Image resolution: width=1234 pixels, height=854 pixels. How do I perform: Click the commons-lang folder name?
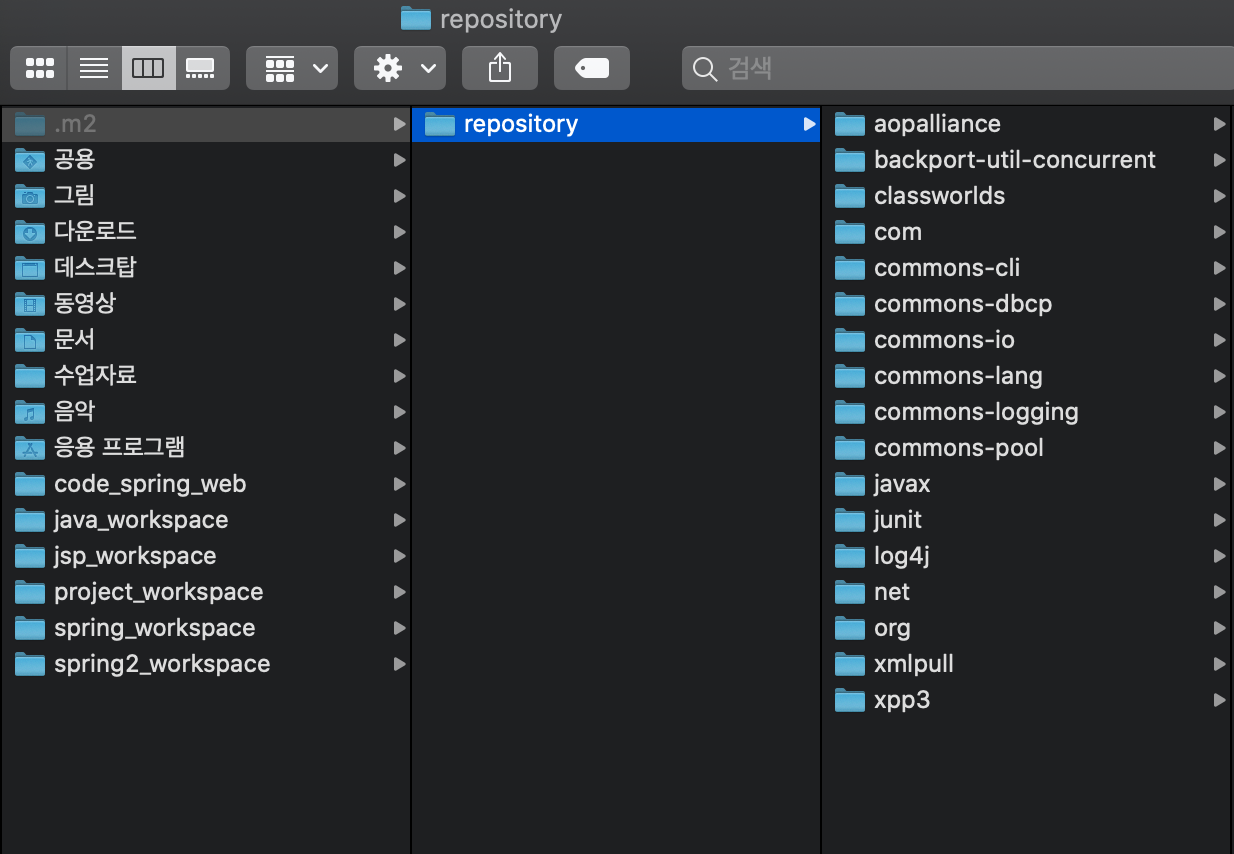point(958,376)
